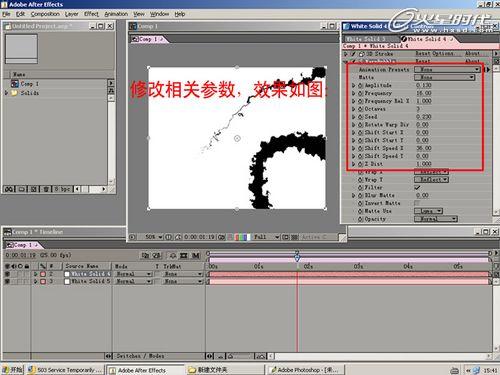Click the current time indicator marker
This screenshot has width=500, height=375.
pyautogui.click(x=297, y=257)
